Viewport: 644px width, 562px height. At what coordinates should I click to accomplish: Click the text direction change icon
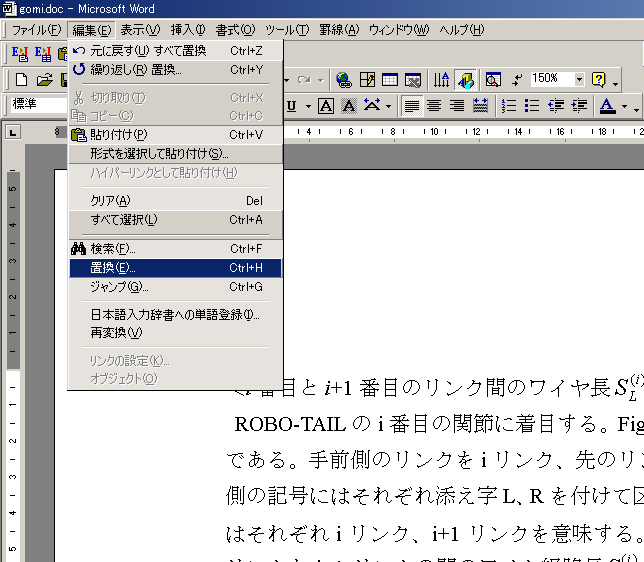442,80
